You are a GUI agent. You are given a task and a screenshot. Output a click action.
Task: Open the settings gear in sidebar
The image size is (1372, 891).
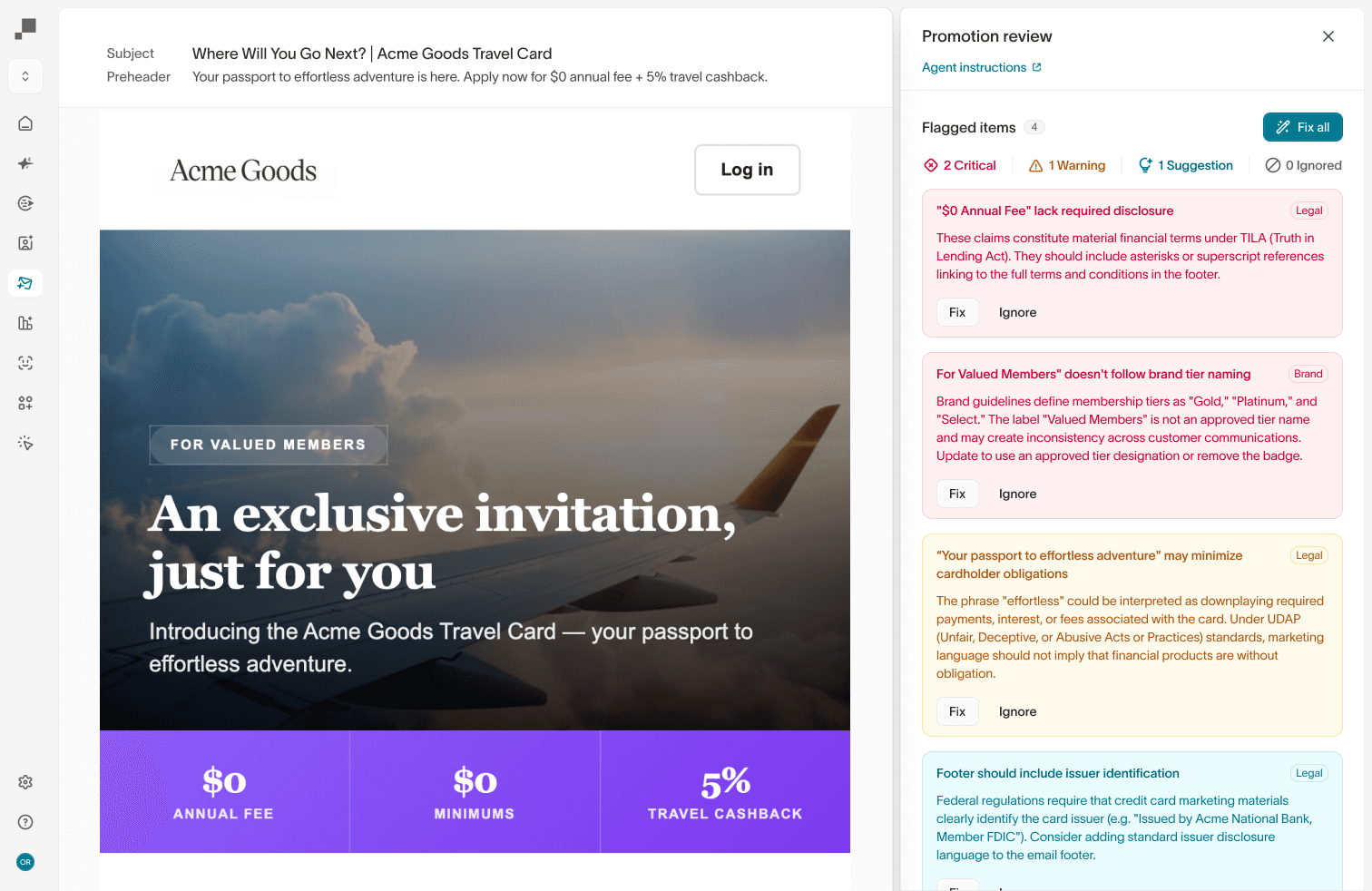[x=25, y=782]
